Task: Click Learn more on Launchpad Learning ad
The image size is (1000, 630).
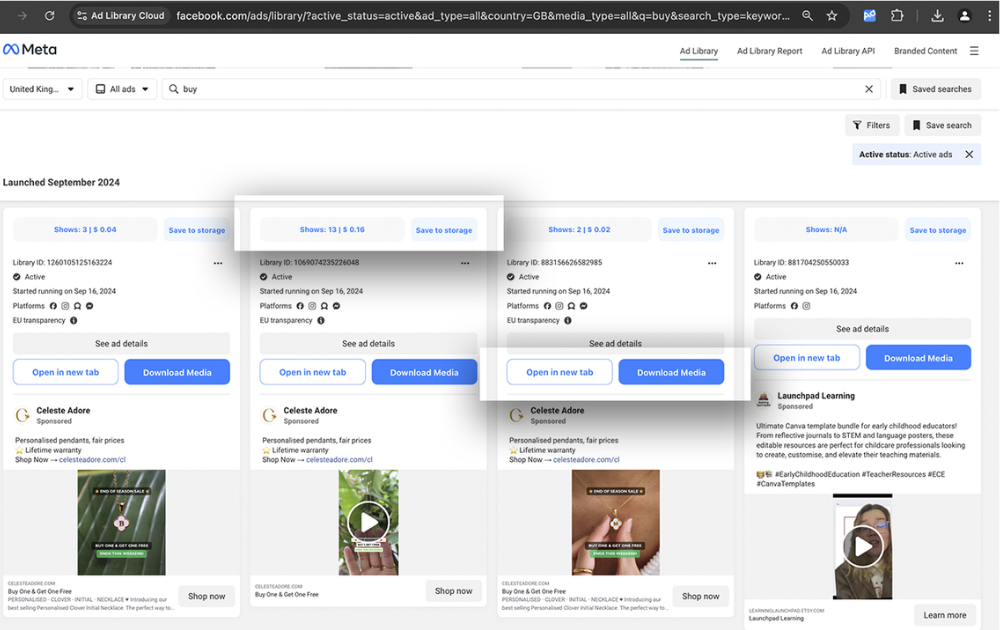Action: pos(945,615)
